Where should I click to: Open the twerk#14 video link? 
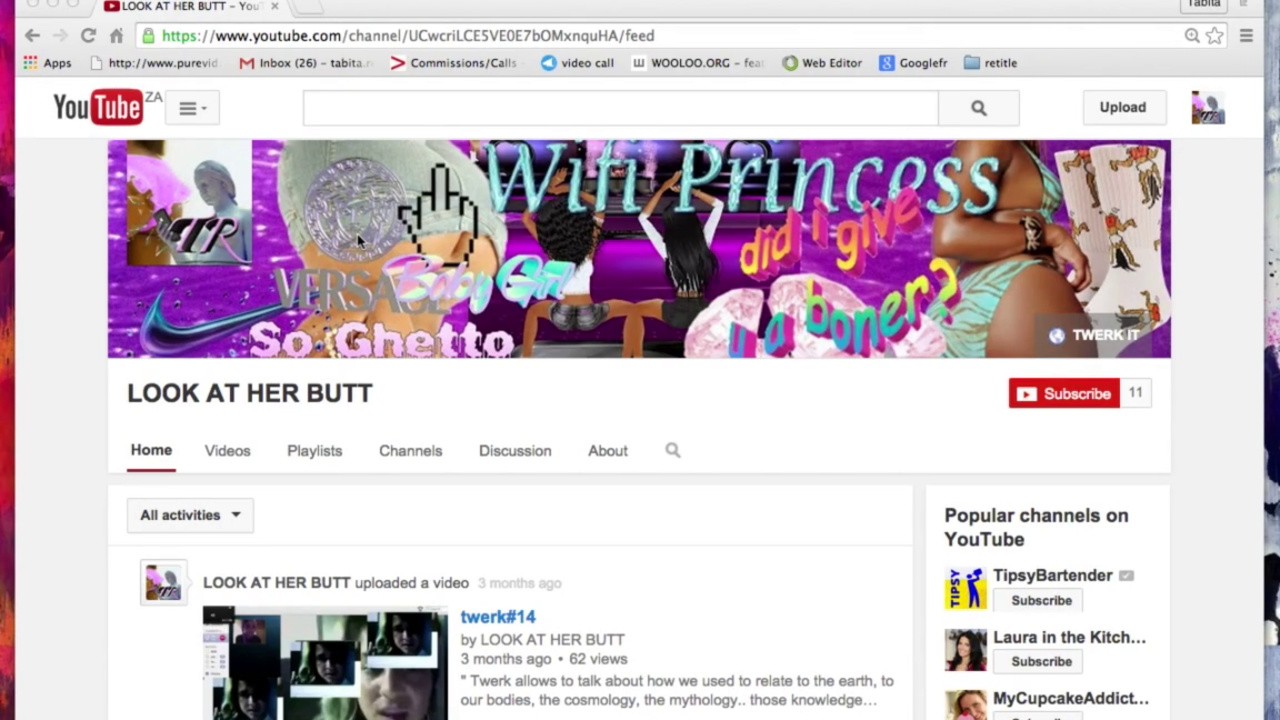tap(498, 617)
